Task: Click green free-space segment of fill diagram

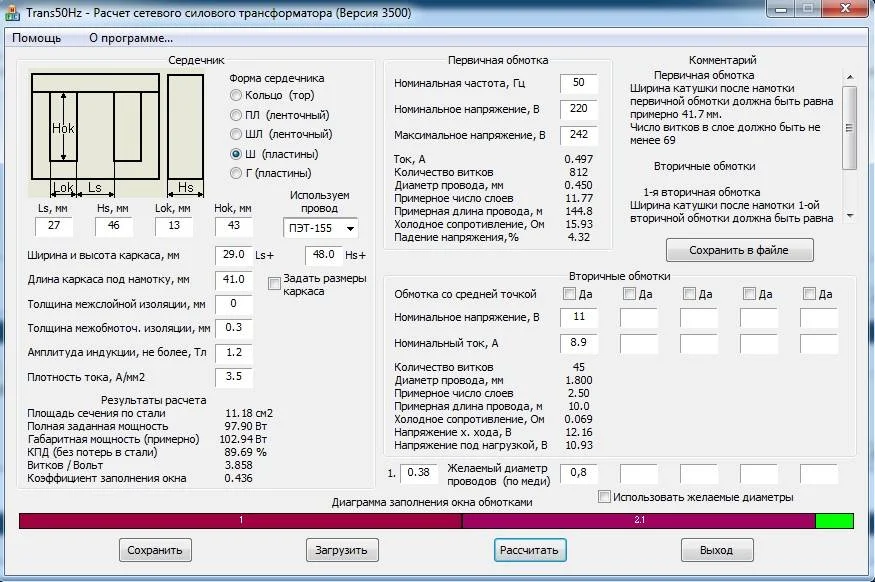Action: point(834,521)
